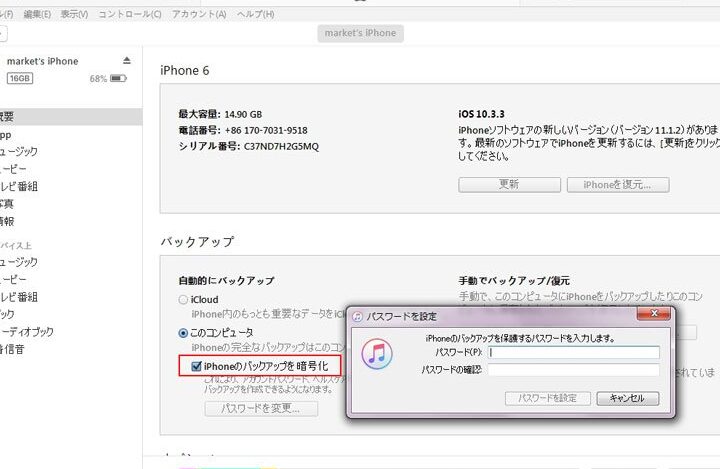Image resolution: width=720 pixels, height=469 pixels.
Task: Click the phone number +86 170-7031-9518
Action: point(266,130)
